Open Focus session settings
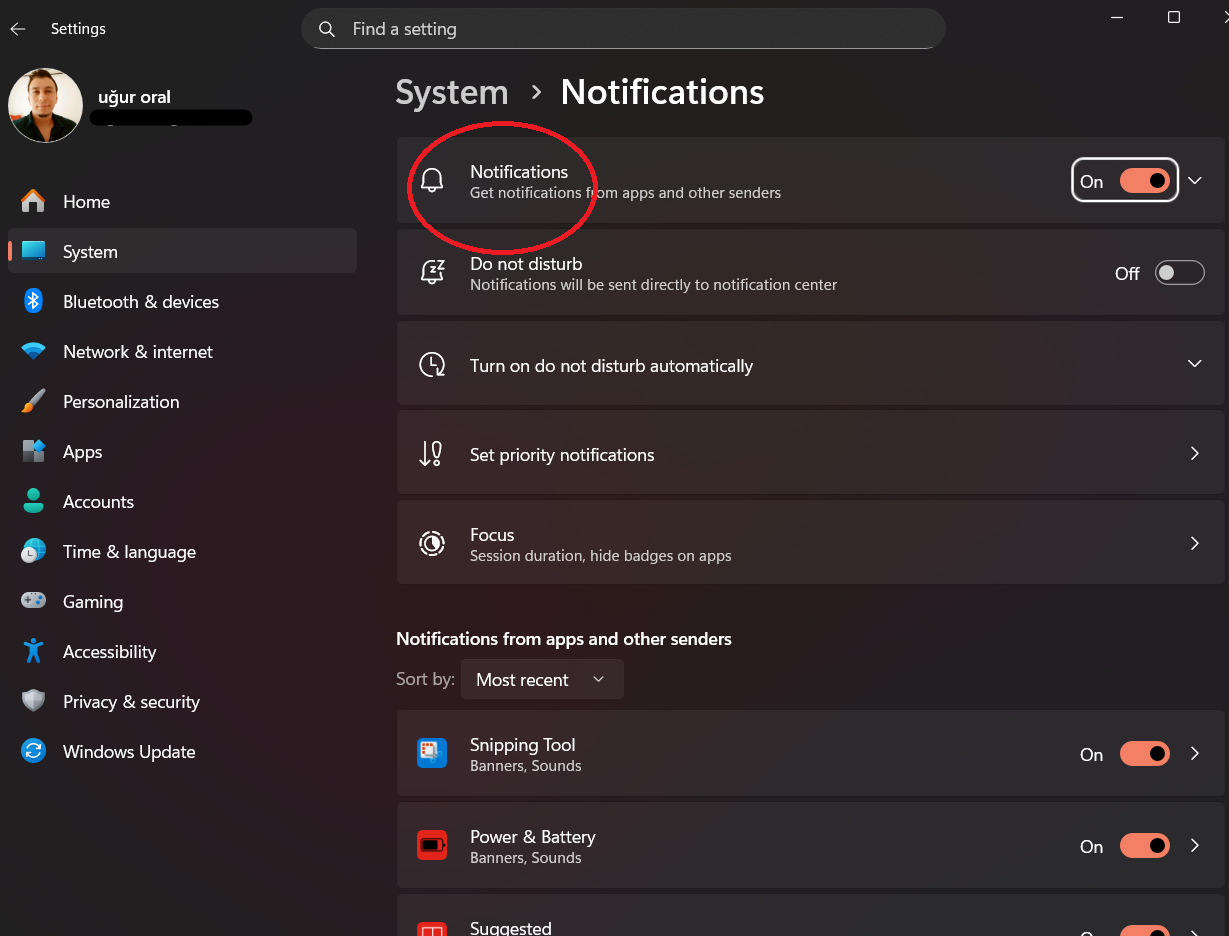 pos(810,543)
